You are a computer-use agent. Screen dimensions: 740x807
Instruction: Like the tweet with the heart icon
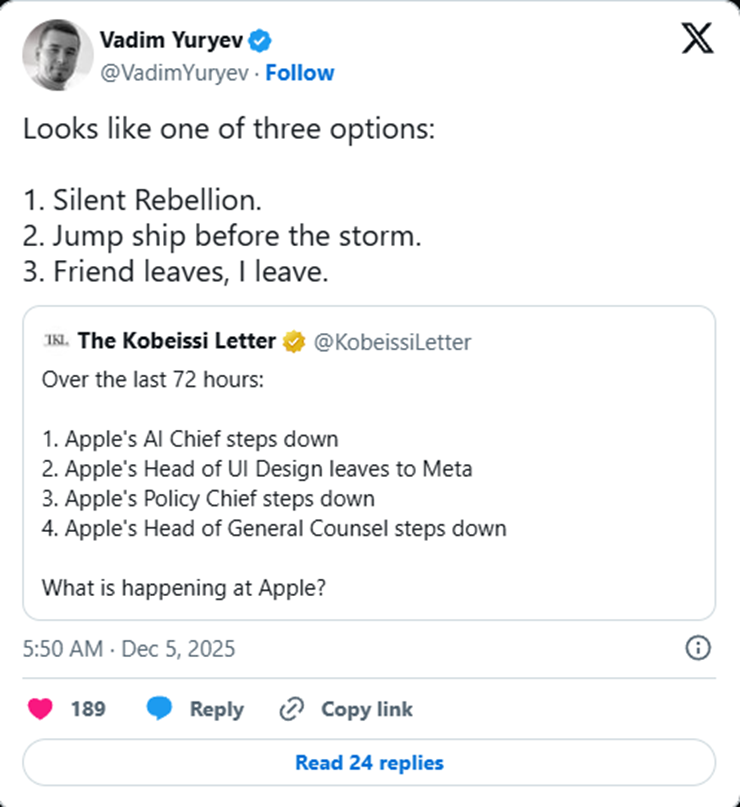40,709
